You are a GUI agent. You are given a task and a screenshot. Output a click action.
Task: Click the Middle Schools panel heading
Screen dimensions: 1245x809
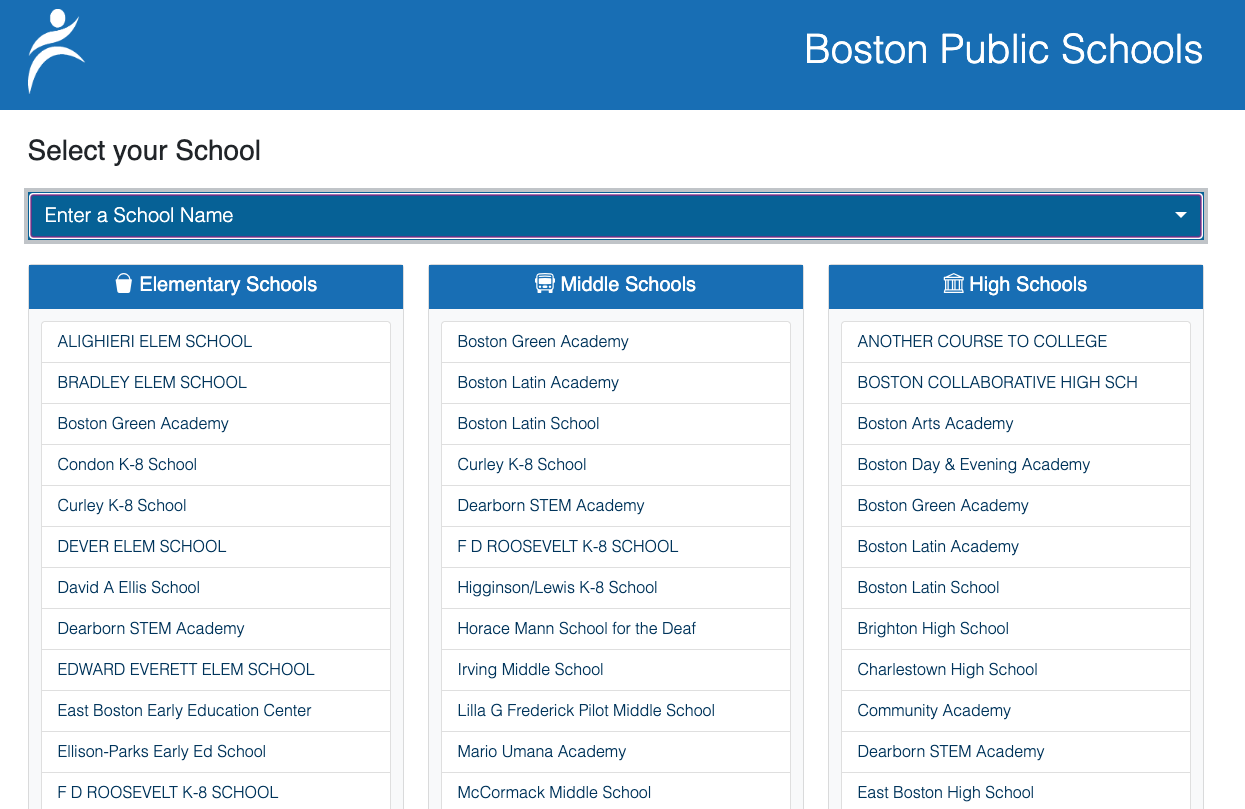click(616, 287)
